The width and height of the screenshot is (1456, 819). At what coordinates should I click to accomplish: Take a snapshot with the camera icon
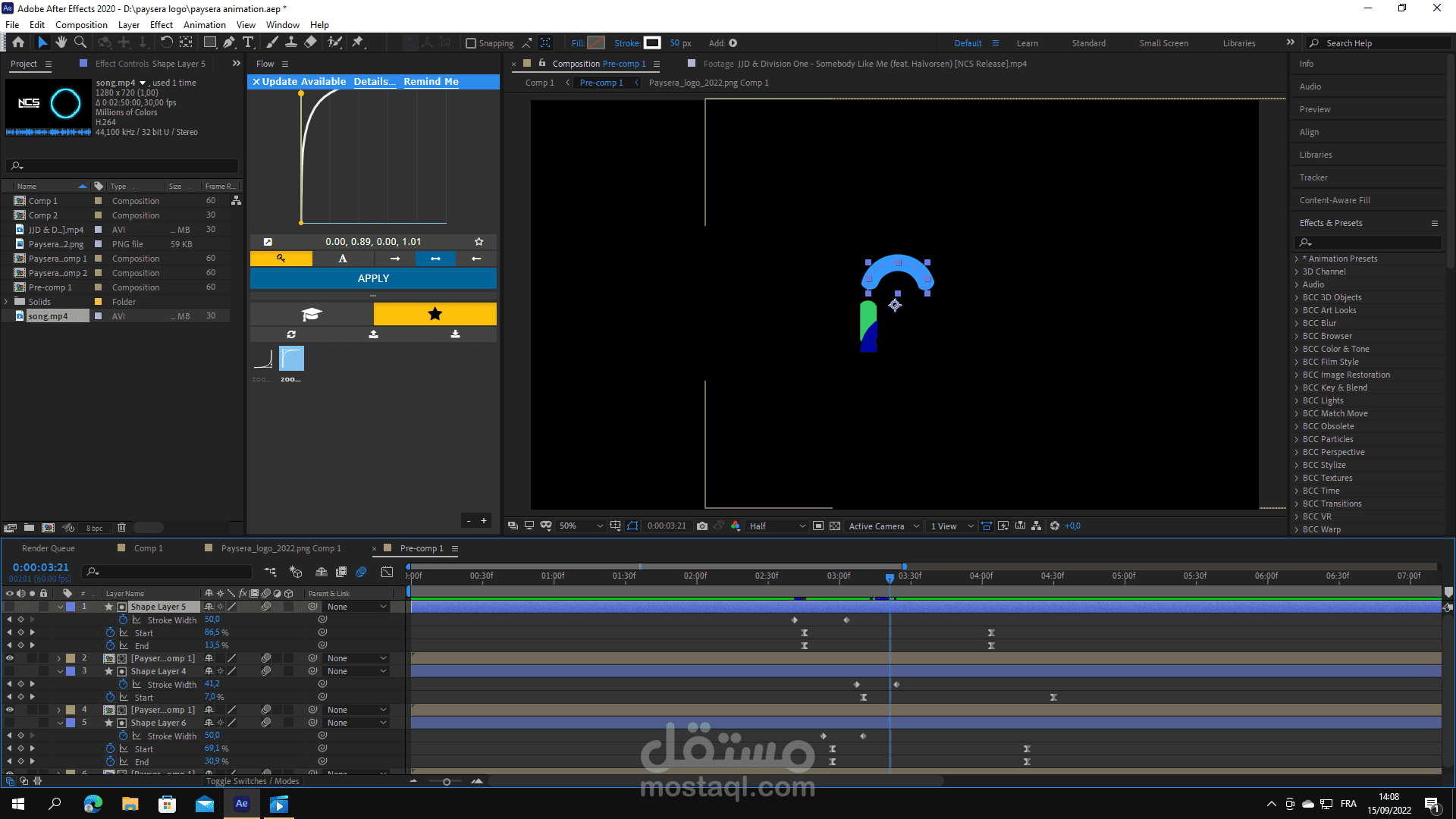coord(702,526)
